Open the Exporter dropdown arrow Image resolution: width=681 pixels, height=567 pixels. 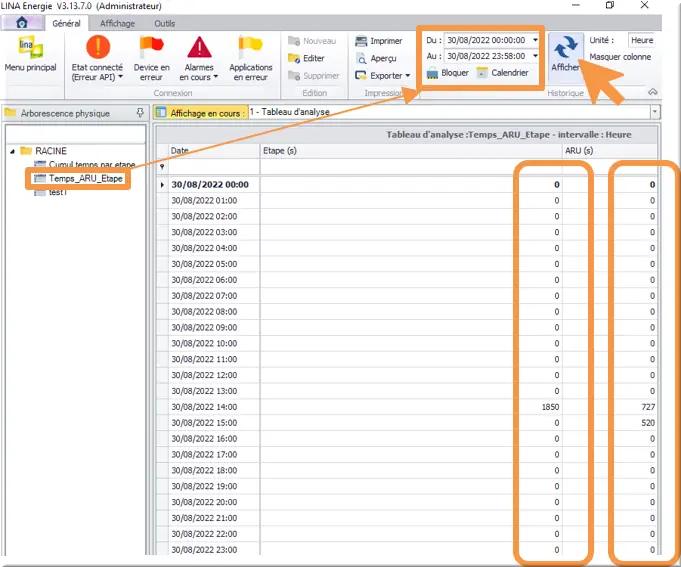(x=407, y=76)
